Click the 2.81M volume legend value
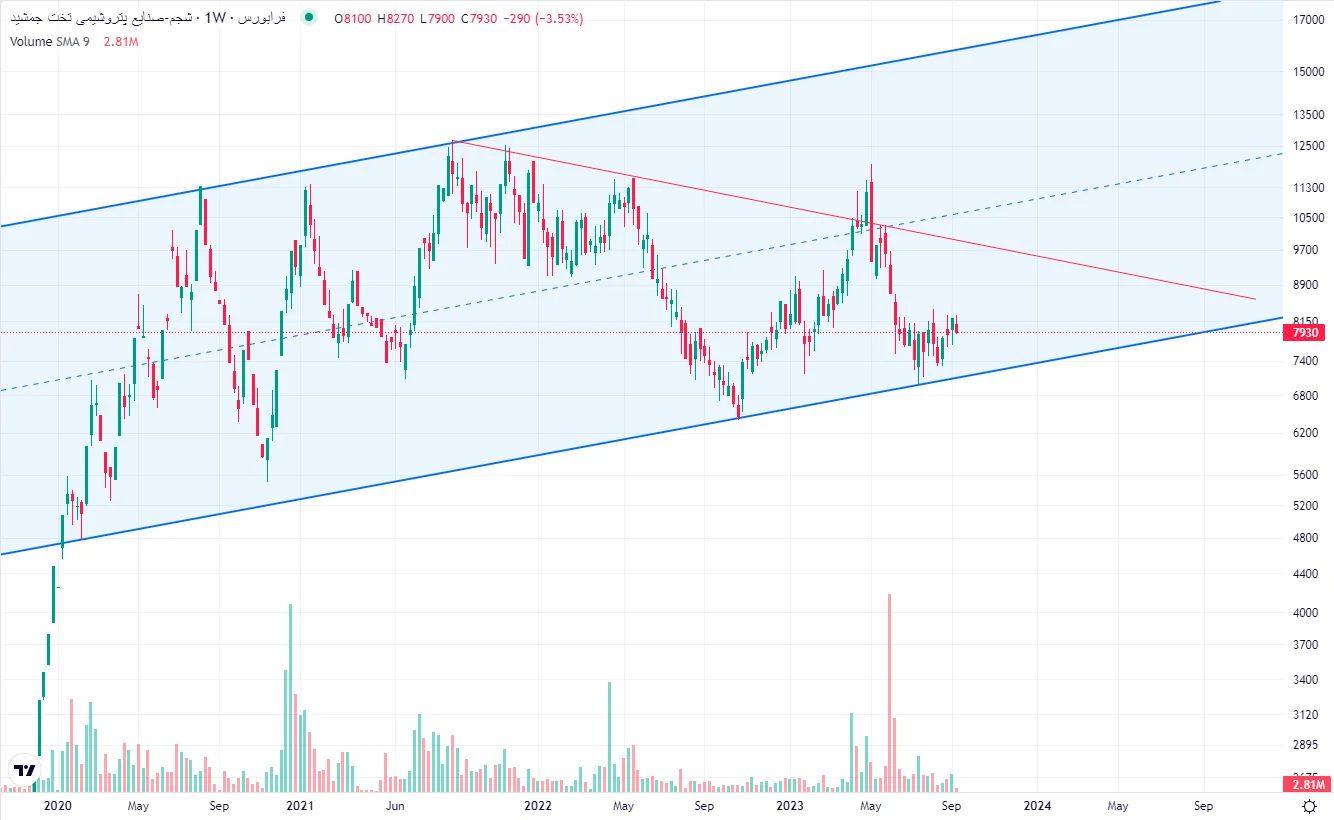Viewport: 1334px width, 820px height. [119, 41]
